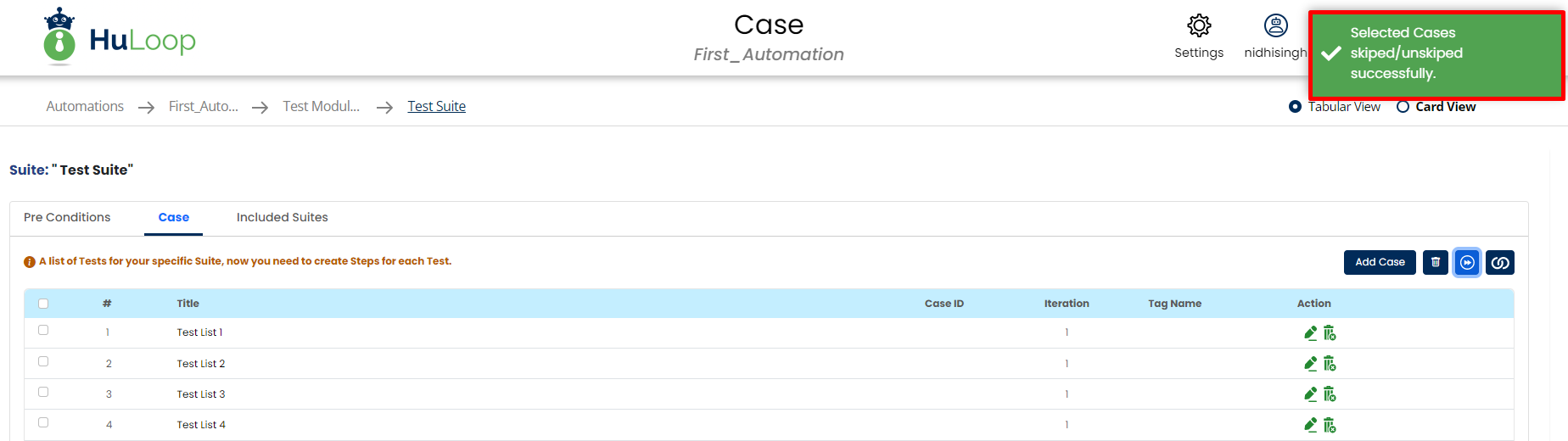Go to Automations in the breadcrumb
The image size is (1568, 441).
(85, 107)
